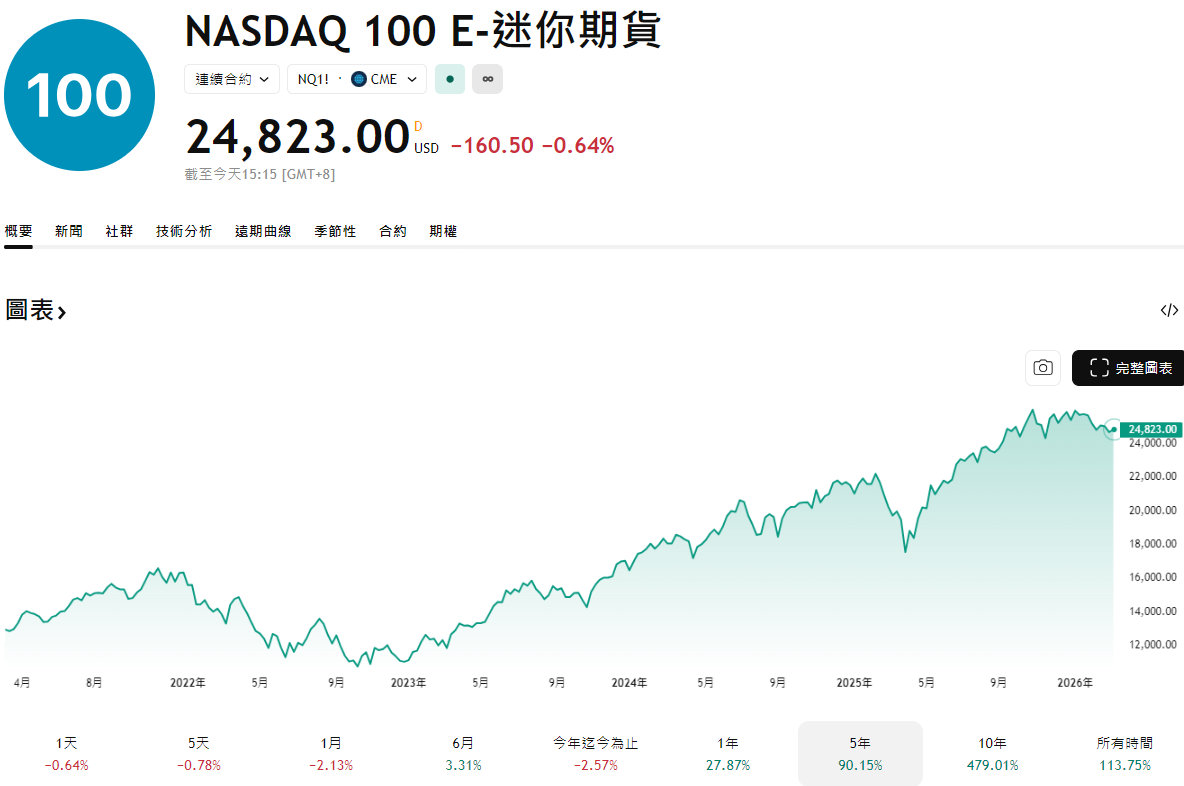Expand the 圖表 section via its chevron
The image size is (1184, 786).
pyautogui.click(x=62, y=311)
